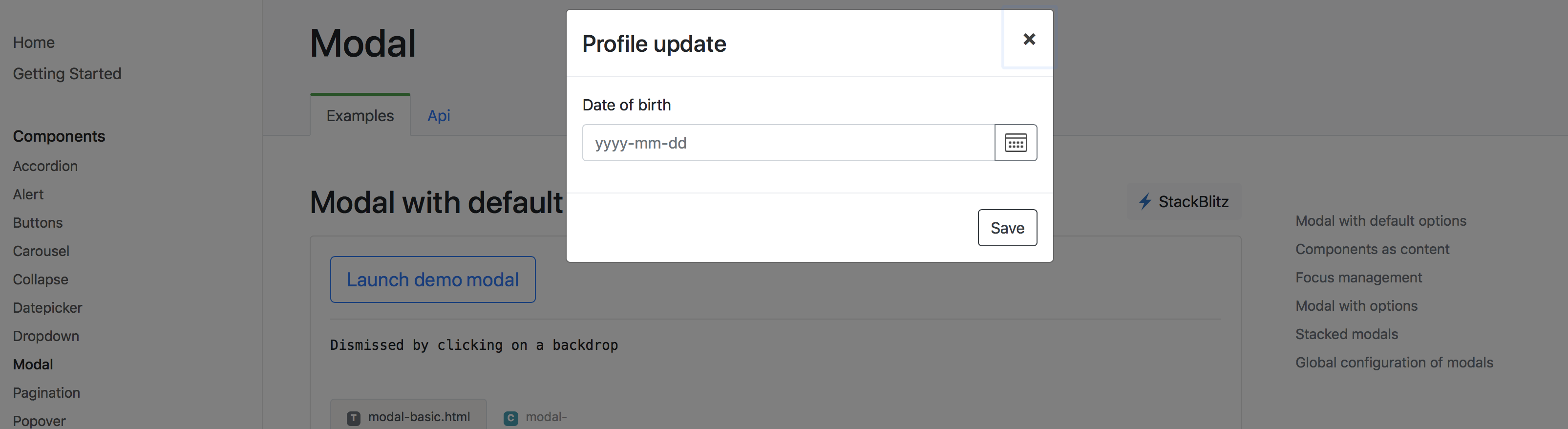This screenshot has height=429, width=1568.
Task: Navigate to the Datepicker component page
Action: point(47,307)
